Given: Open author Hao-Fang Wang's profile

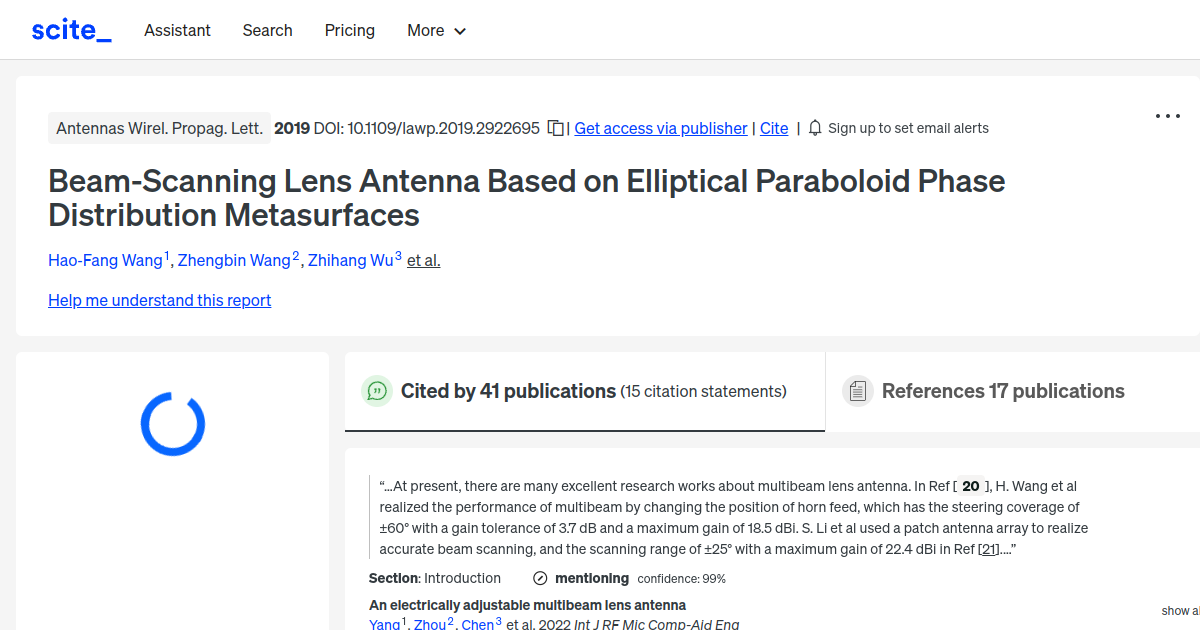Looking at the screenshot, I should 105,260.
